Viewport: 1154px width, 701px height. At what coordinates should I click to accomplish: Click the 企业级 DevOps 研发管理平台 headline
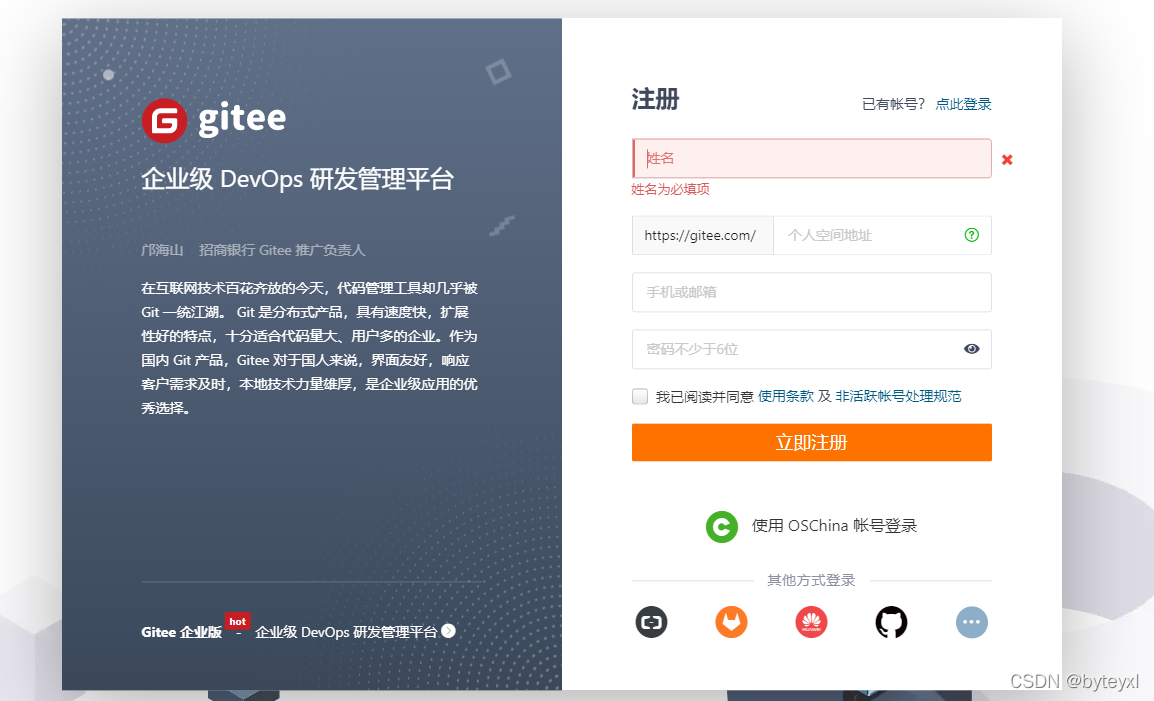coord(297,179)
